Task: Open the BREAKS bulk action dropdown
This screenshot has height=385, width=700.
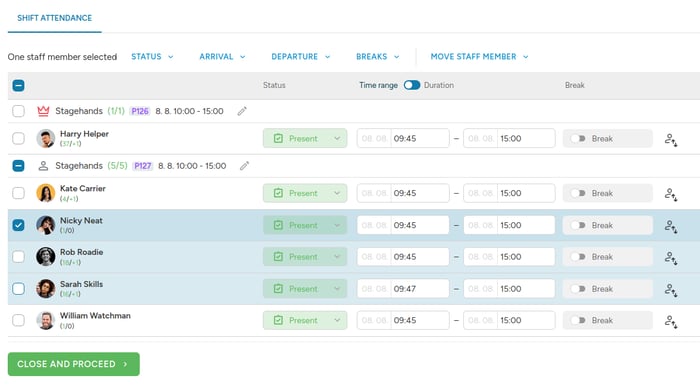Action: [378, 57]
